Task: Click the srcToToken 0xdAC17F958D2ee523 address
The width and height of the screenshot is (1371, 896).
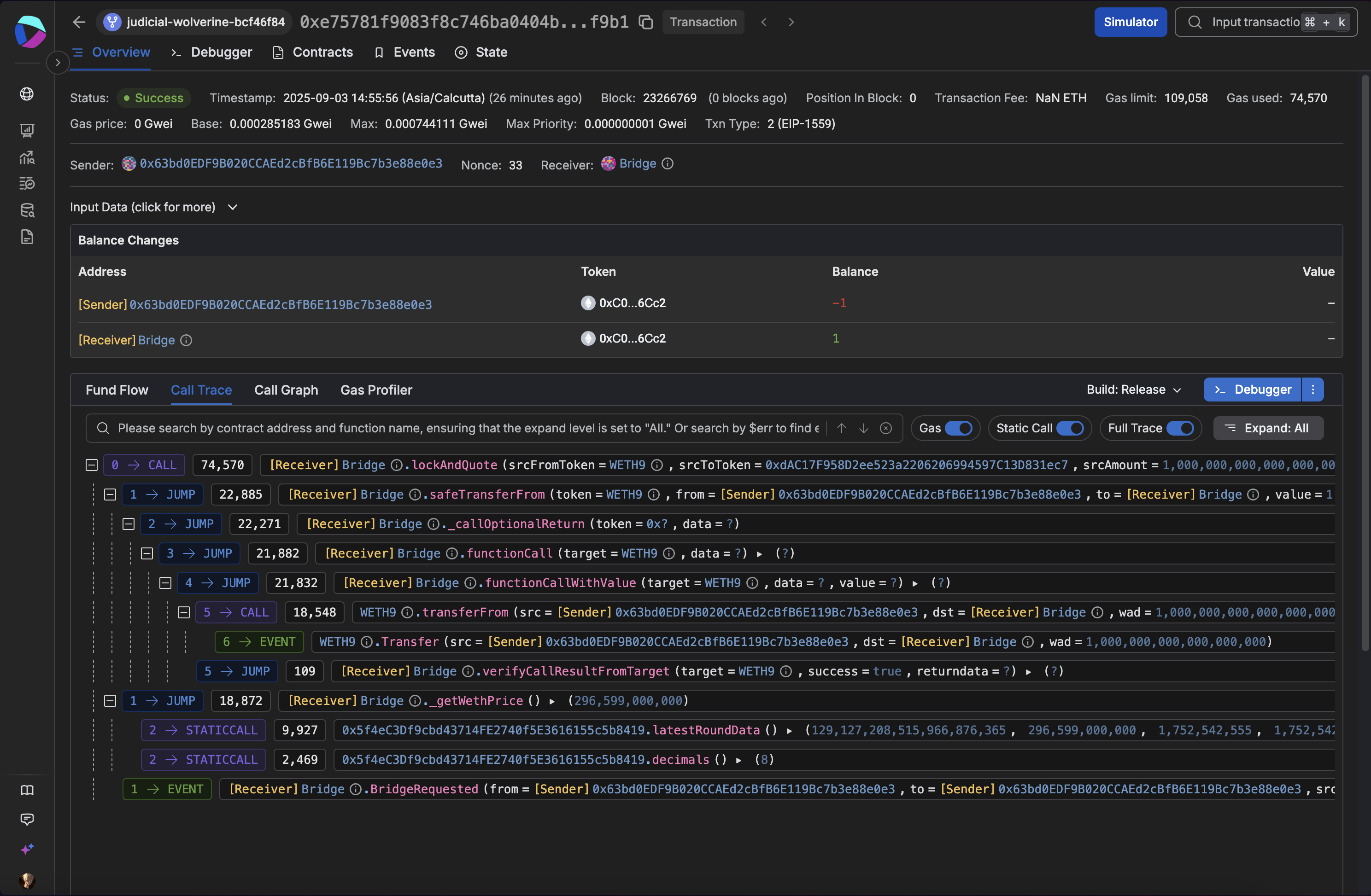Action: [916, 465]
